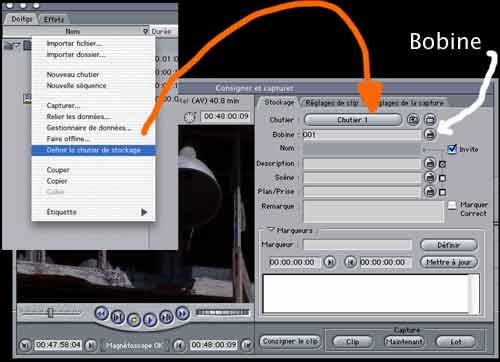Click the rewind transport button

coord(102,313)
